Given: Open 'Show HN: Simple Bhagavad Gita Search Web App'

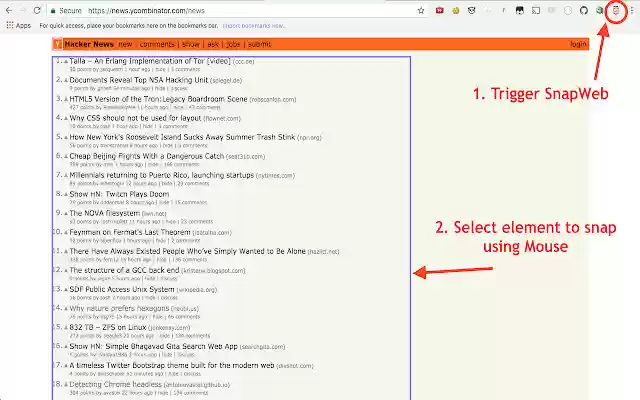Looking at the screenshot, I should pyautogui.click(x=153, y=346).
